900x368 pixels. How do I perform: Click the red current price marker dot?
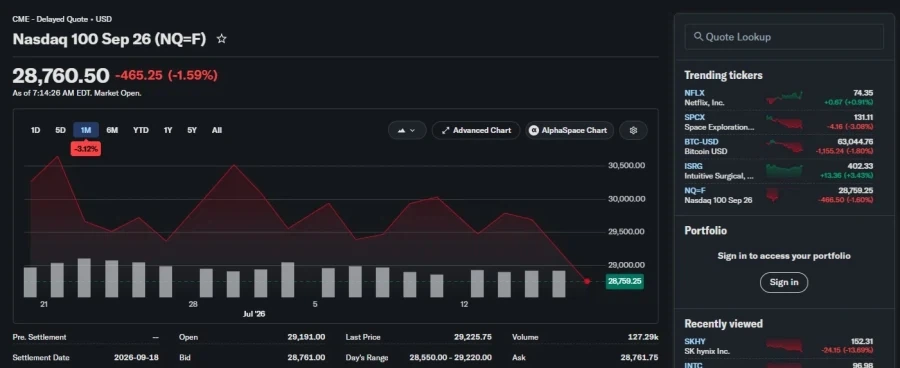click(x=587, y=281)
